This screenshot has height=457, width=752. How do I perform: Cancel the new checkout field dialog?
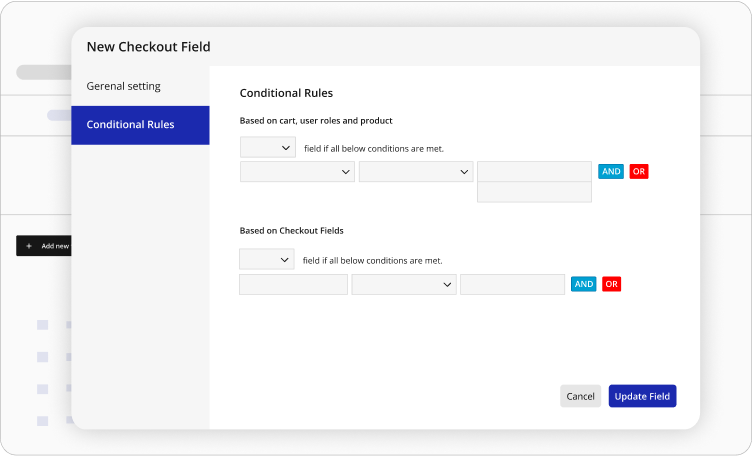click(x=580, y=396)
